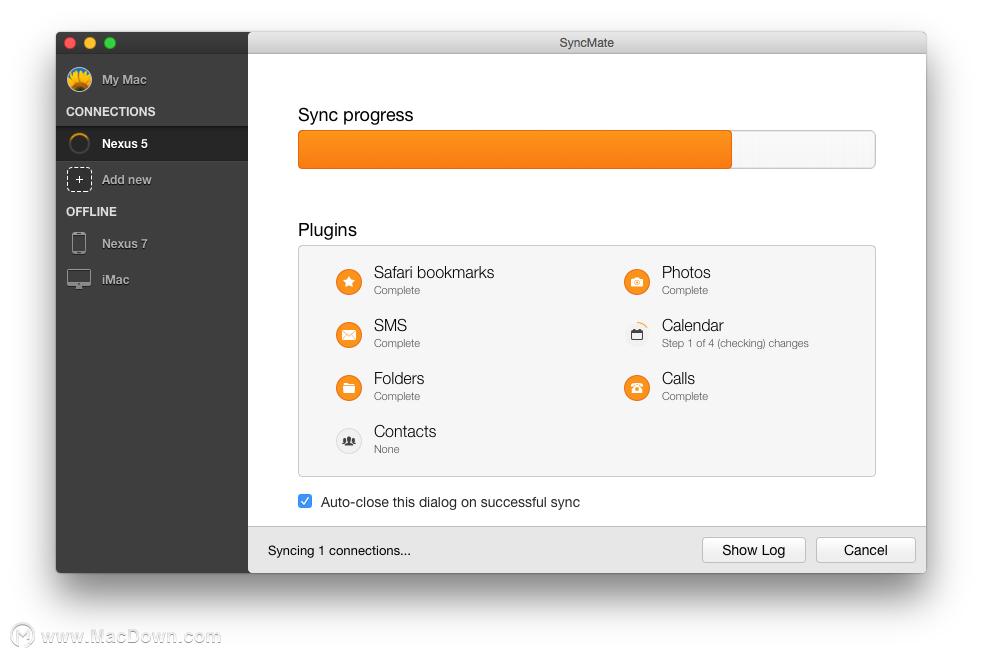Select the Nexus 5 connection

click(x=152, y=143)
